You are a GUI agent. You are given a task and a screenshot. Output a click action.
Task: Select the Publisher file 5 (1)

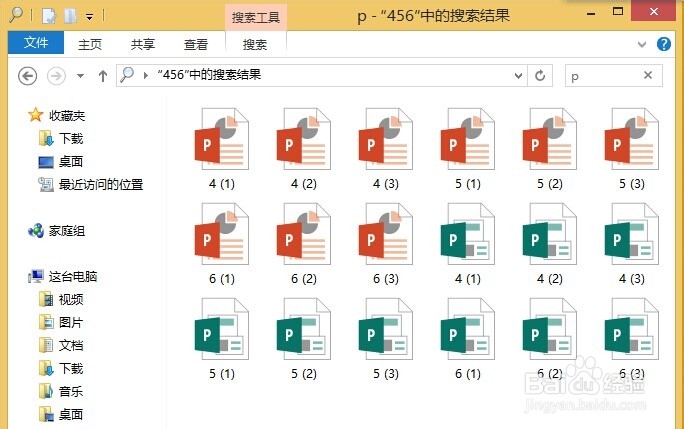[x=222, y=339]
